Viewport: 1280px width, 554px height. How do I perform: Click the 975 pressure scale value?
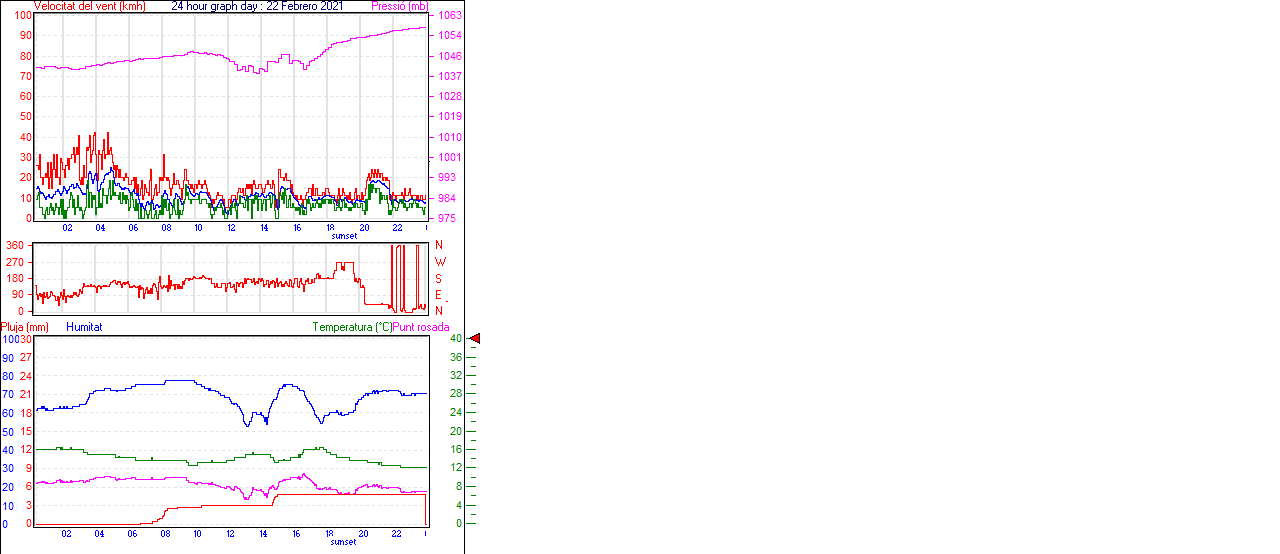(x=449, y=218)
